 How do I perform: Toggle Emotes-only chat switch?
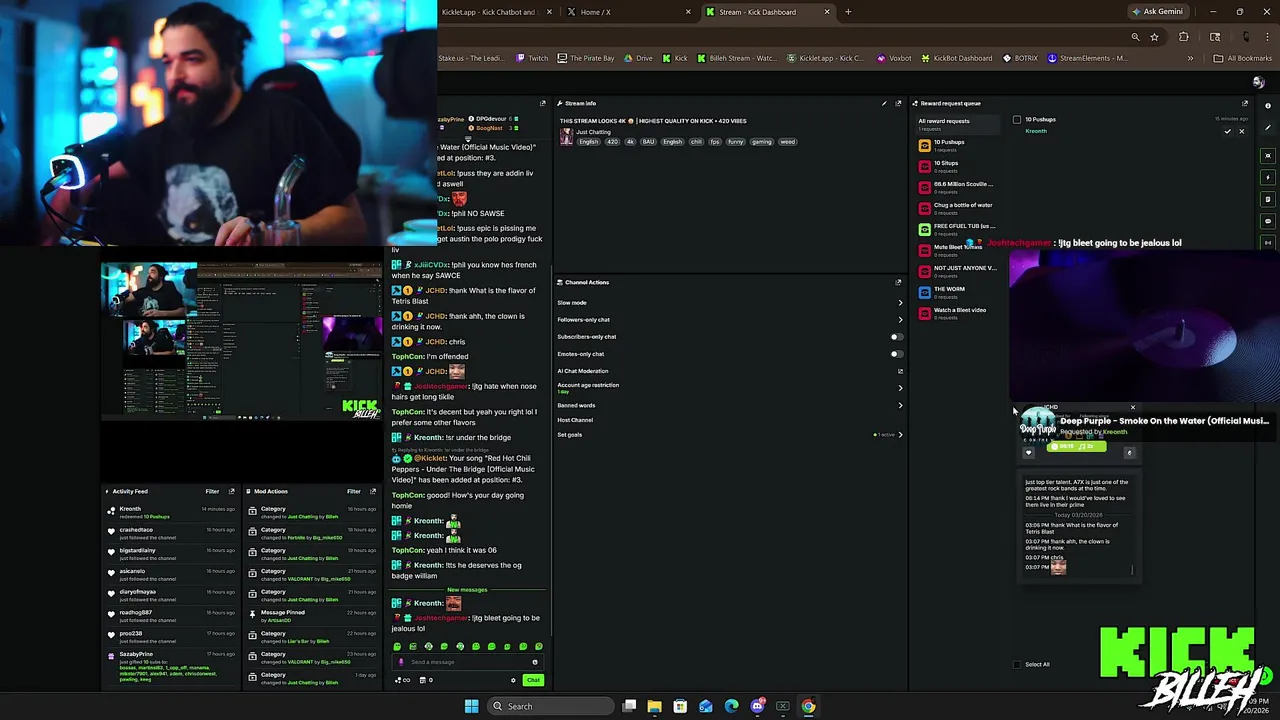[x=896, y=354]
